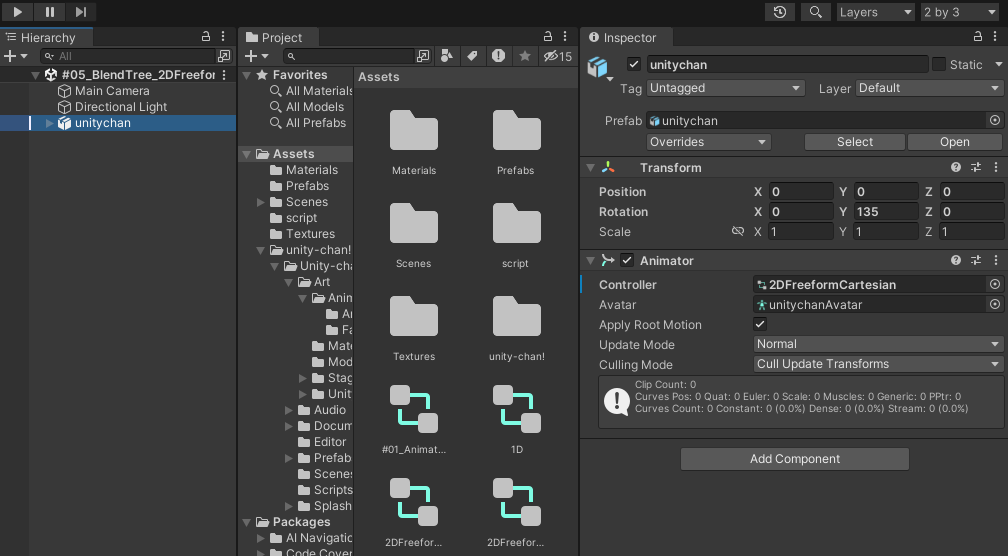Click the prefab Open button

(x=955, y=142)
